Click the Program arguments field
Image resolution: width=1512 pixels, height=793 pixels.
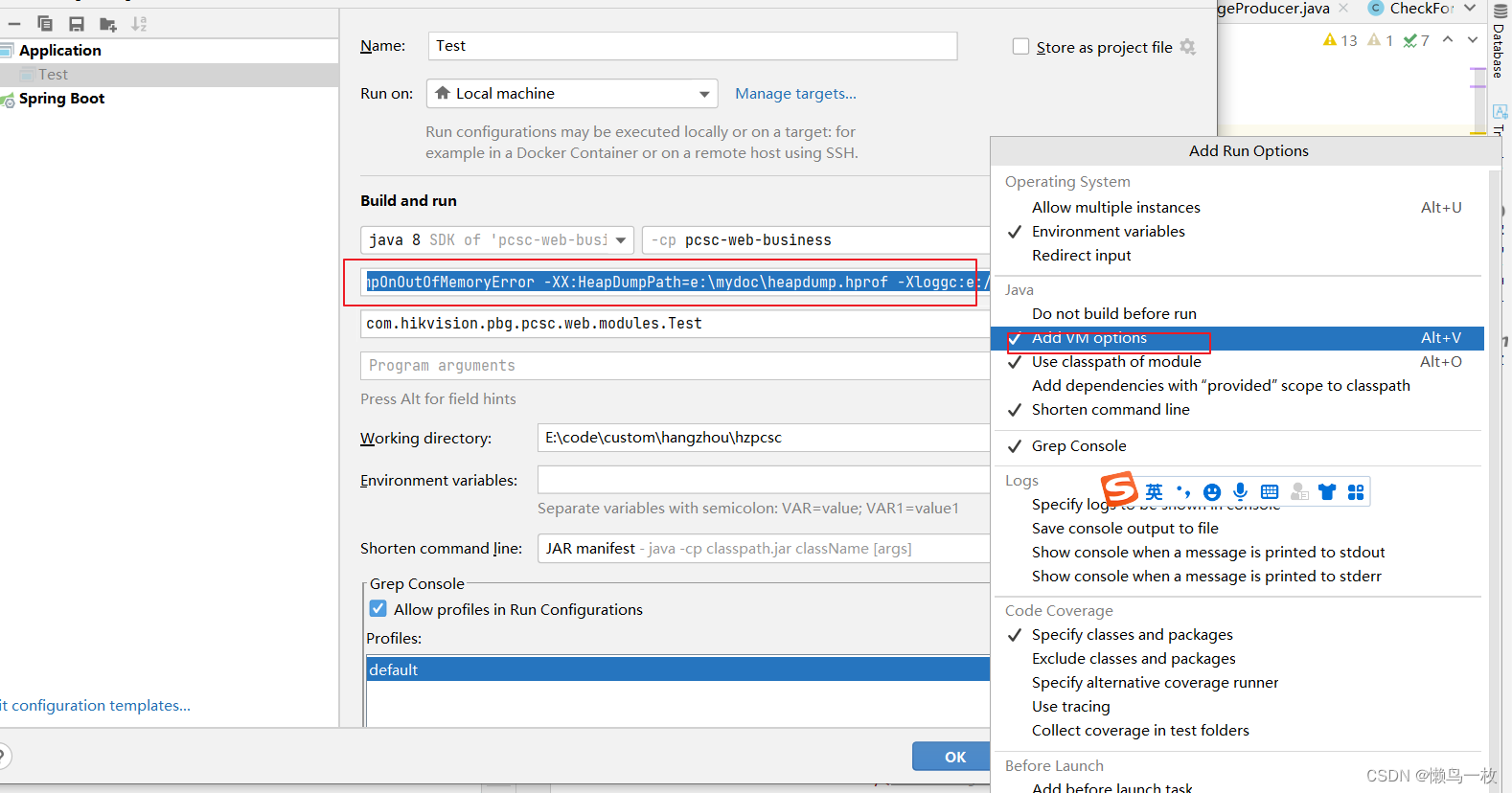[676, 366]
